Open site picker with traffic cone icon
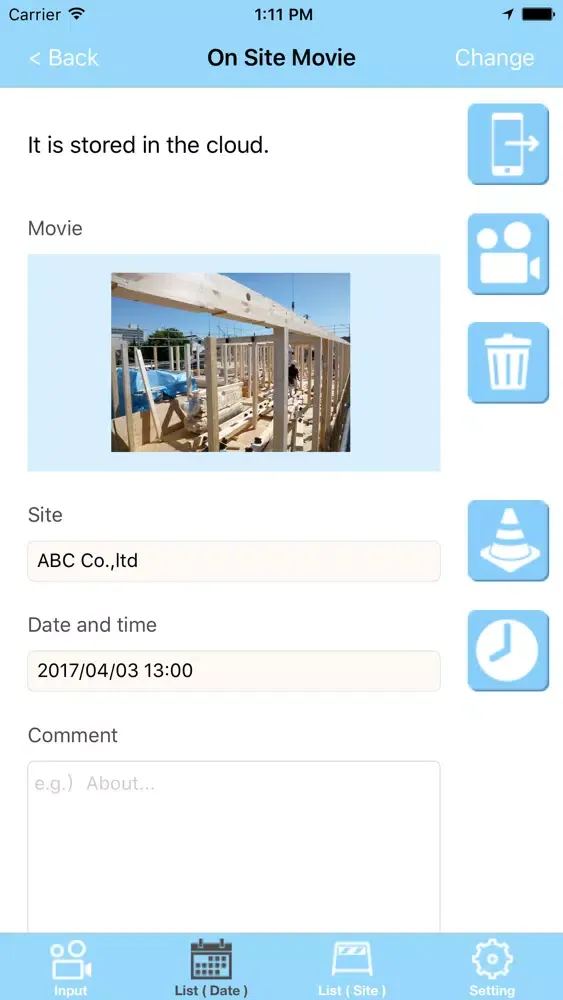 pos(508,541)
